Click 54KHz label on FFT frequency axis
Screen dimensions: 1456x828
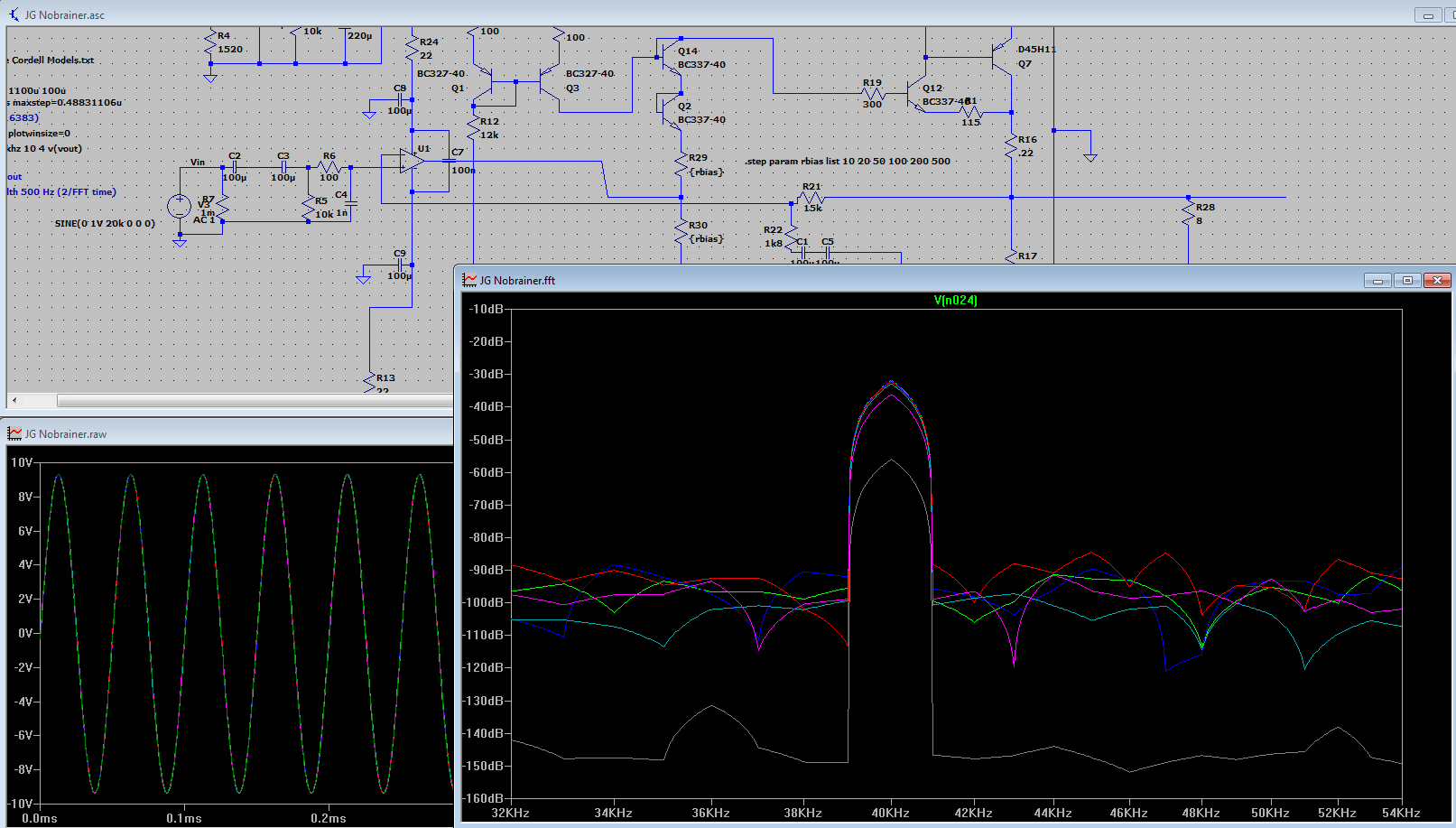coord(1401,813)
